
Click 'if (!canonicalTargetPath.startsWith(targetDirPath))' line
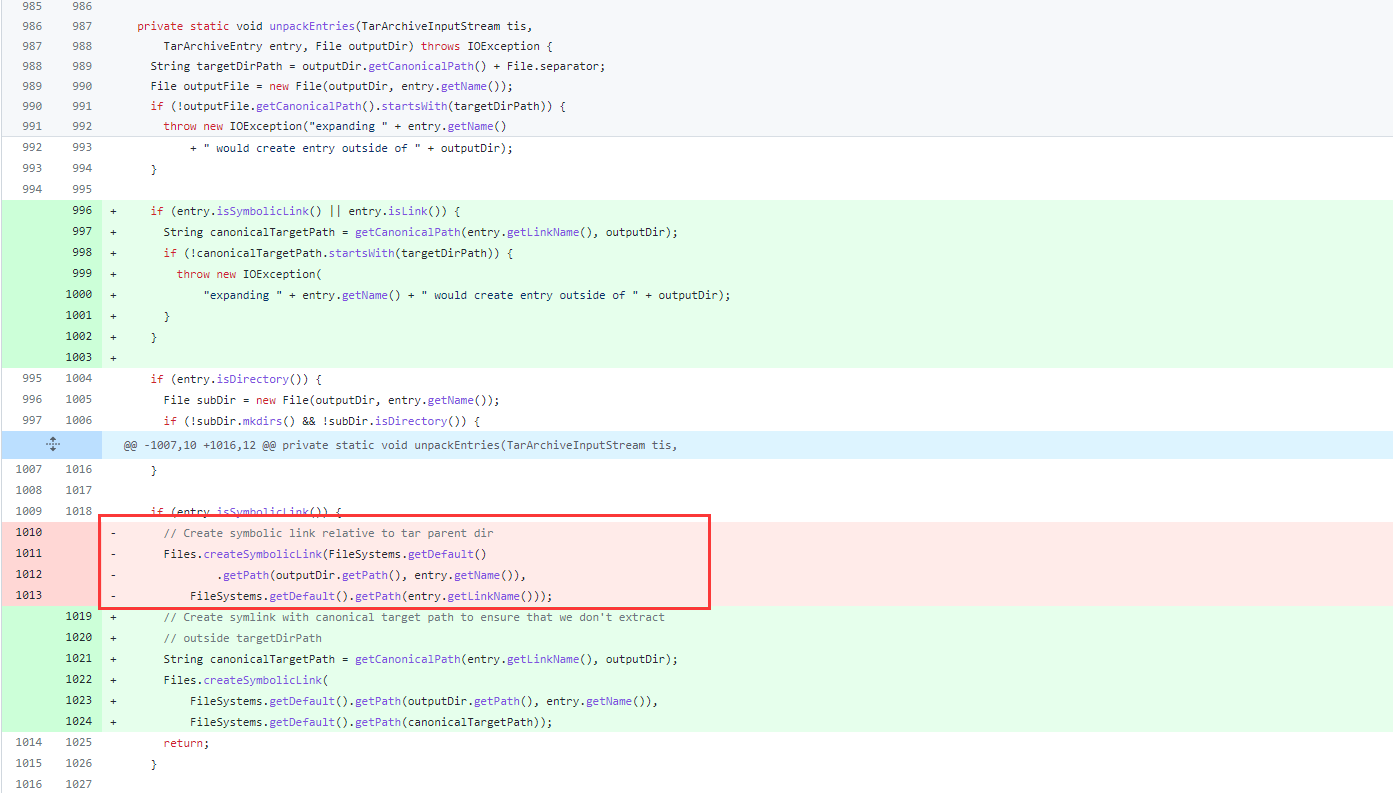pos(338,253)
